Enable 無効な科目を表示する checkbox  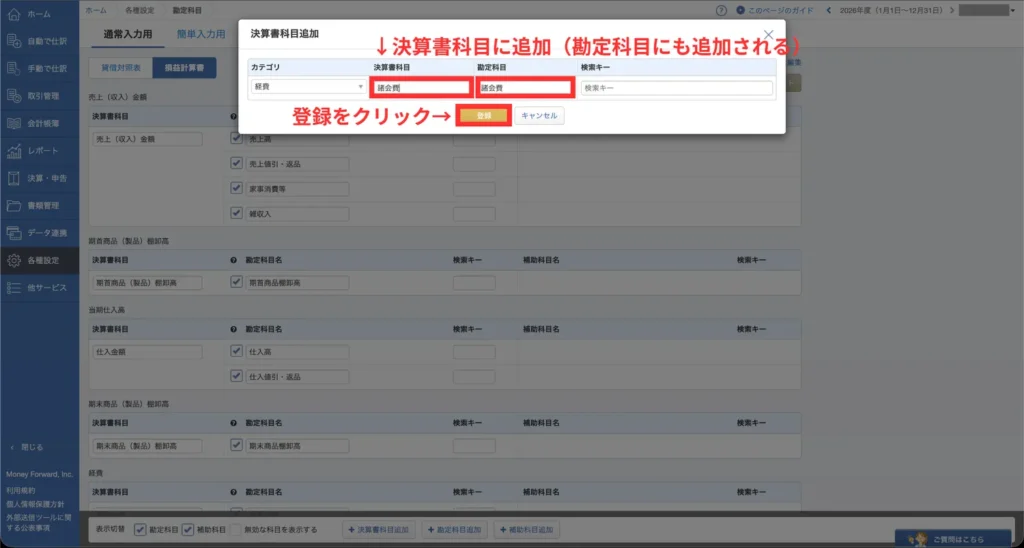(x=236, y=530)
